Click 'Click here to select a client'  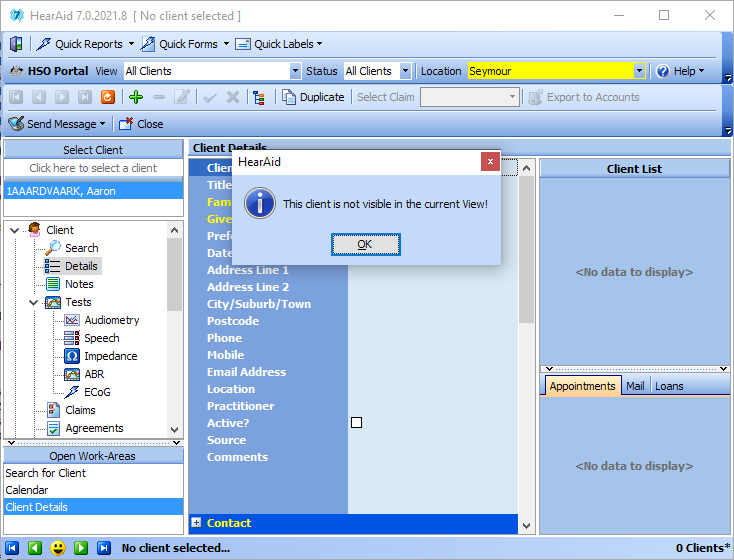(x=93, y=168)
